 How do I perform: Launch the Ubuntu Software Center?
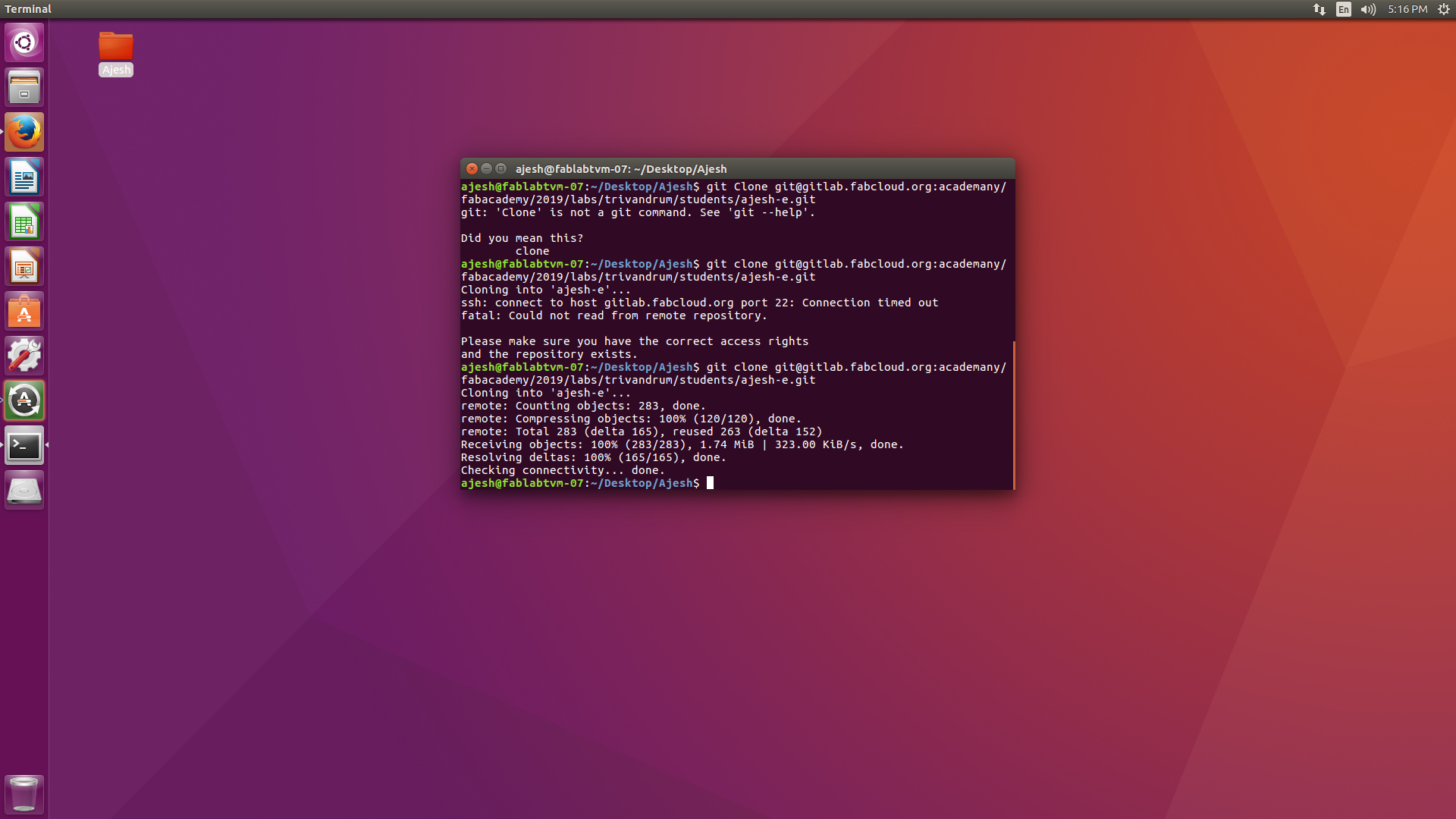(x=24, y=311)
